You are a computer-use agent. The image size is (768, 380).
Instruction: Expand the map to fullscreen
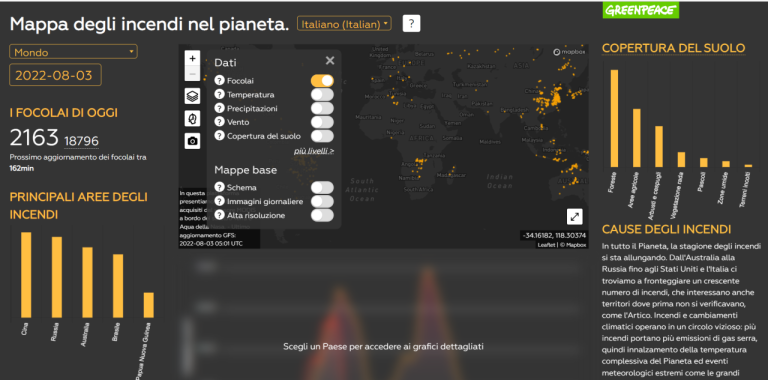click(575, 217)
